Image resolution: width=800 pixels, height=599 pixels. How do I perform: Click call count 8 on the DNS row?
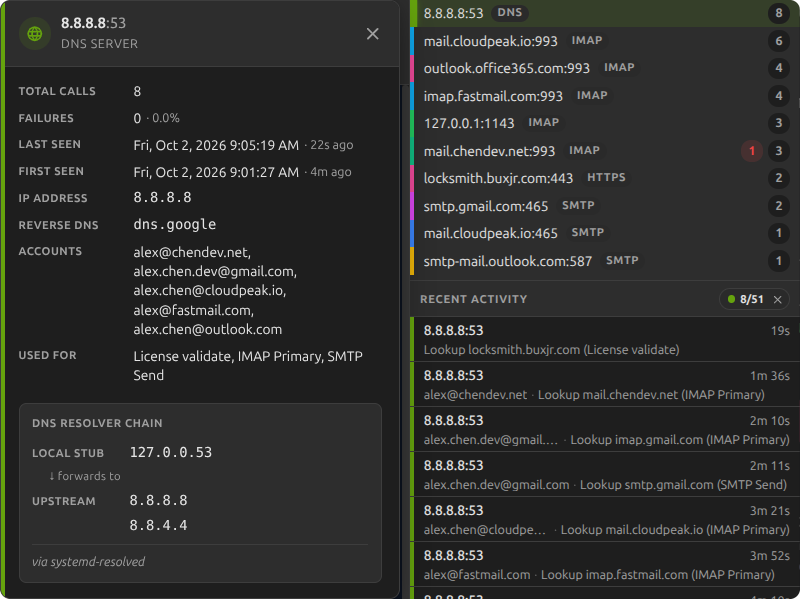click(779, 13)
